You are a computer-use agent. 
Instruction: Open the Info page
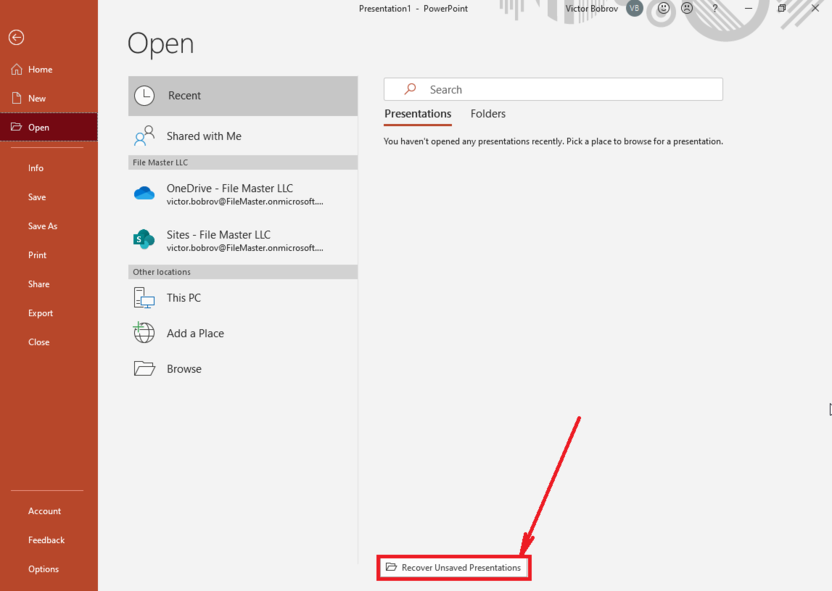tap(49, 168)
